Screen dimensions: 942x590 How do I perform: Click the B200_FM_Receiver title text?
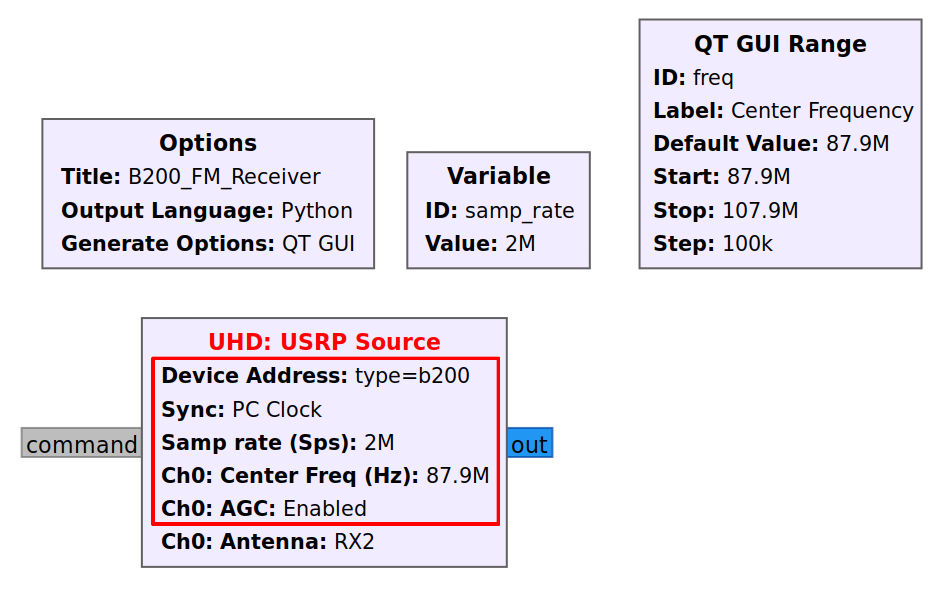click(x=224, y=177)
